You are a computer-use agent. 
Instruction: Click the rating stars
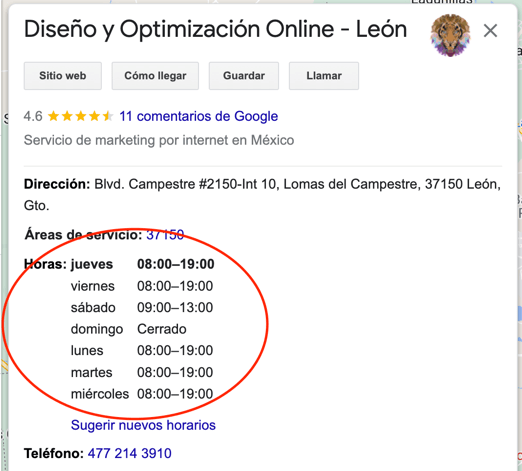pos(80,116)
